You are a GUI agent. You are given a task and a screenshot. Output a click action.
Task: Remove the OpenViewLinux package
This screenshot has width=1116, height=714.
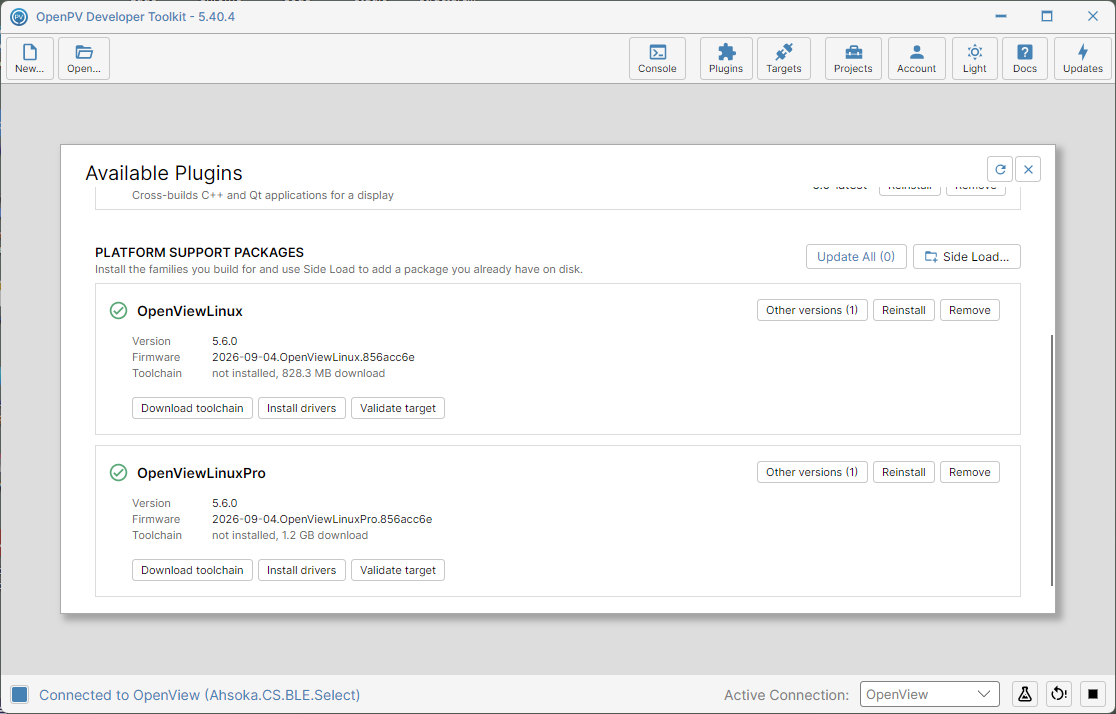(x=969, y=310)
